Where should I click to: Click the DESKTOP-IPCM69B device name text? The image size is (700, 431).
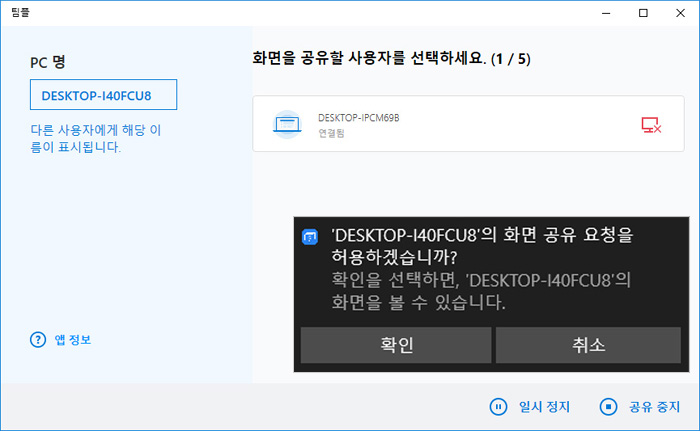point(358,118)
